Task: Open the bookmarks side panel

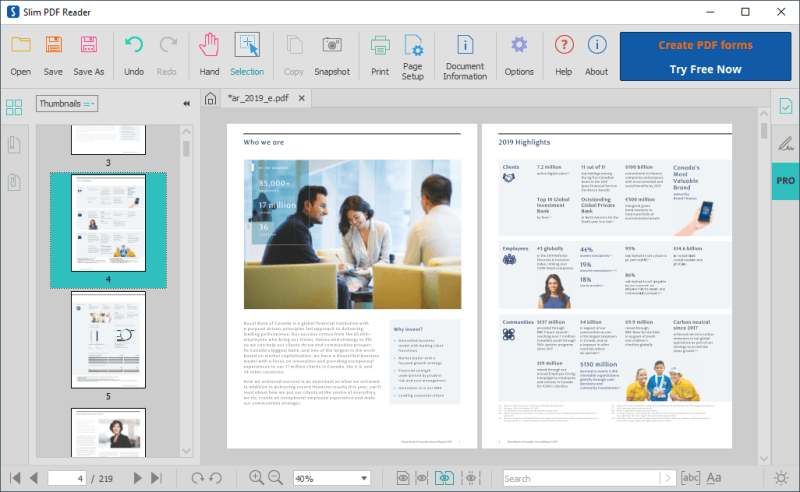Action: (x=14, y=144)
